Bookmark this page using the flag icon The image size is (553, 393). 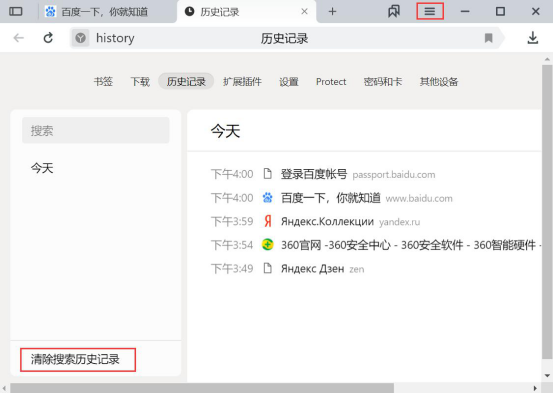pyautogui.click(x=488, y=38)
